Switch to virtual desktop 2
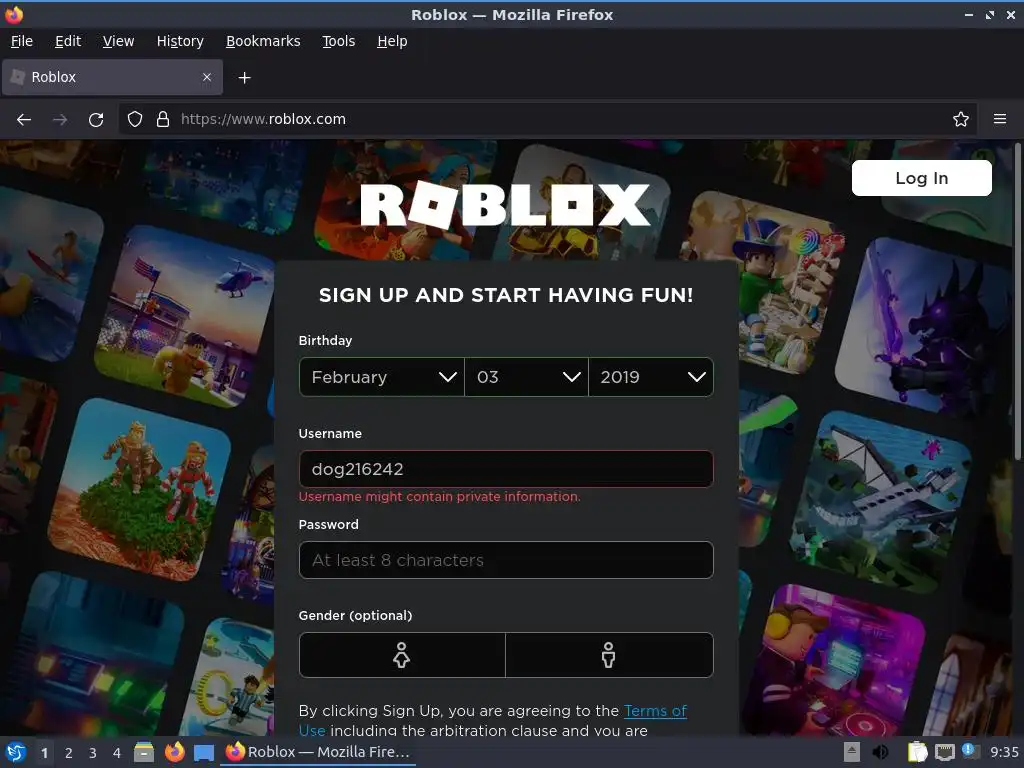The image size is (1024, 768). (x=69, y=753)
